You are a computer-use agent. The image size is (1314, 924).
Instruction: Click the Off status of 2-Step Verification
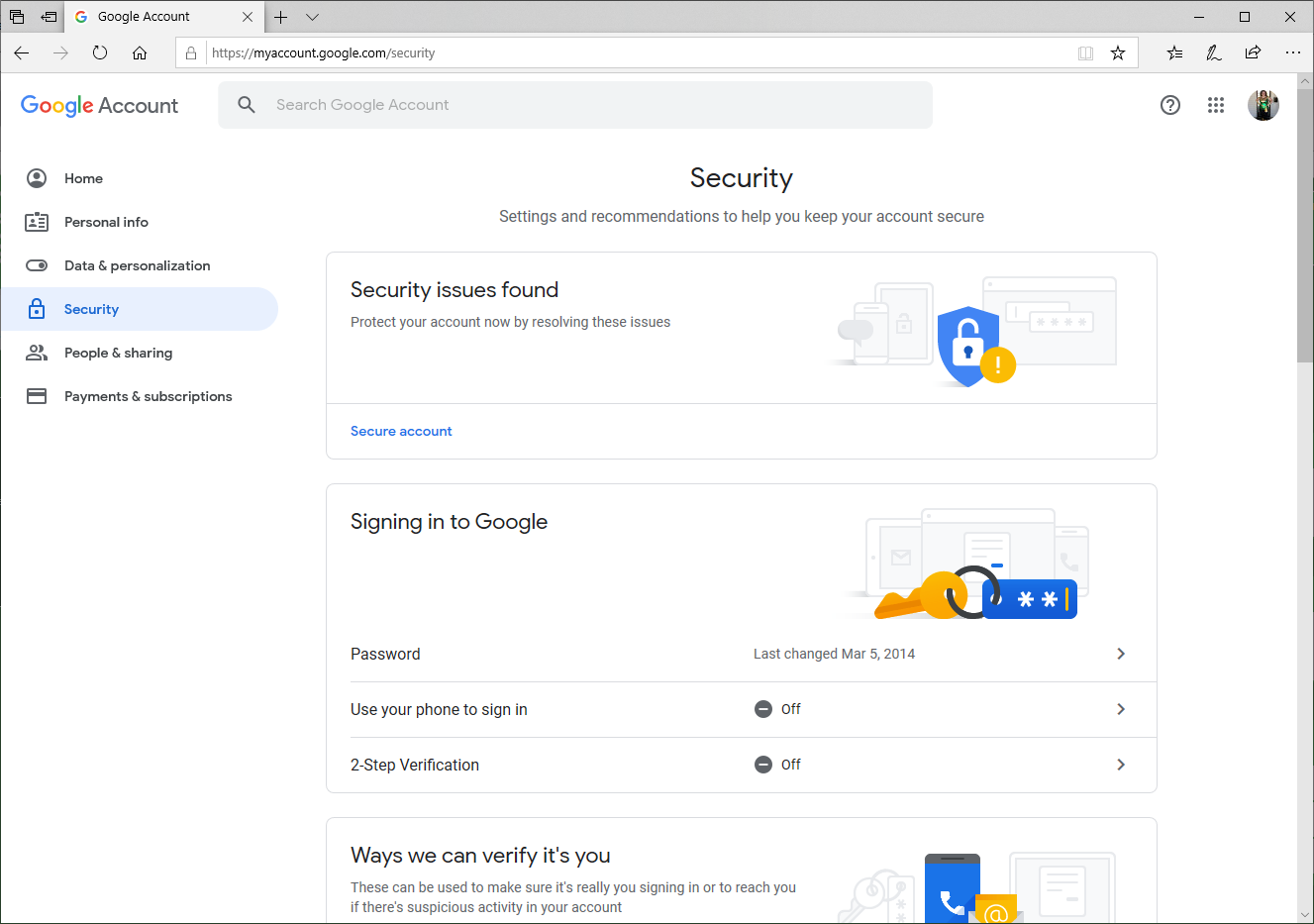click(777, 765)
